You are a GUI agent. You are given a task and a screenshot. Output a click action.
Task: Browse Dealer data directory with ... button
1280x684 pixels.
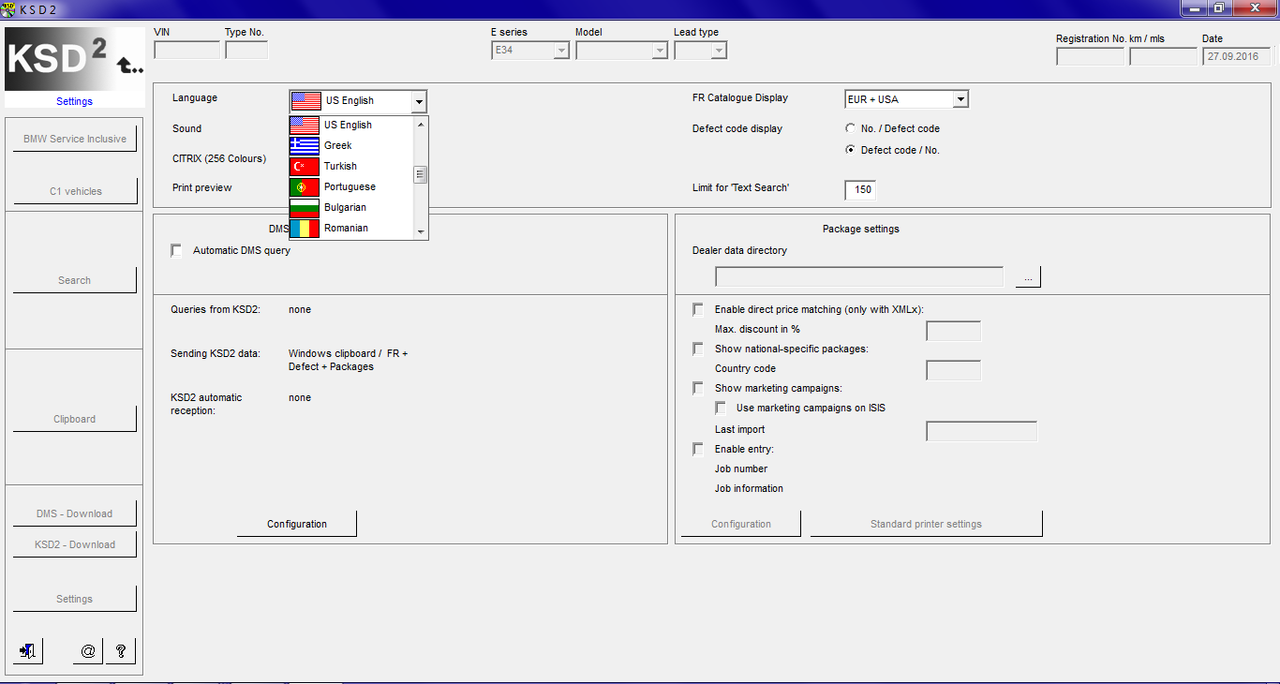tap(1028, 277)
